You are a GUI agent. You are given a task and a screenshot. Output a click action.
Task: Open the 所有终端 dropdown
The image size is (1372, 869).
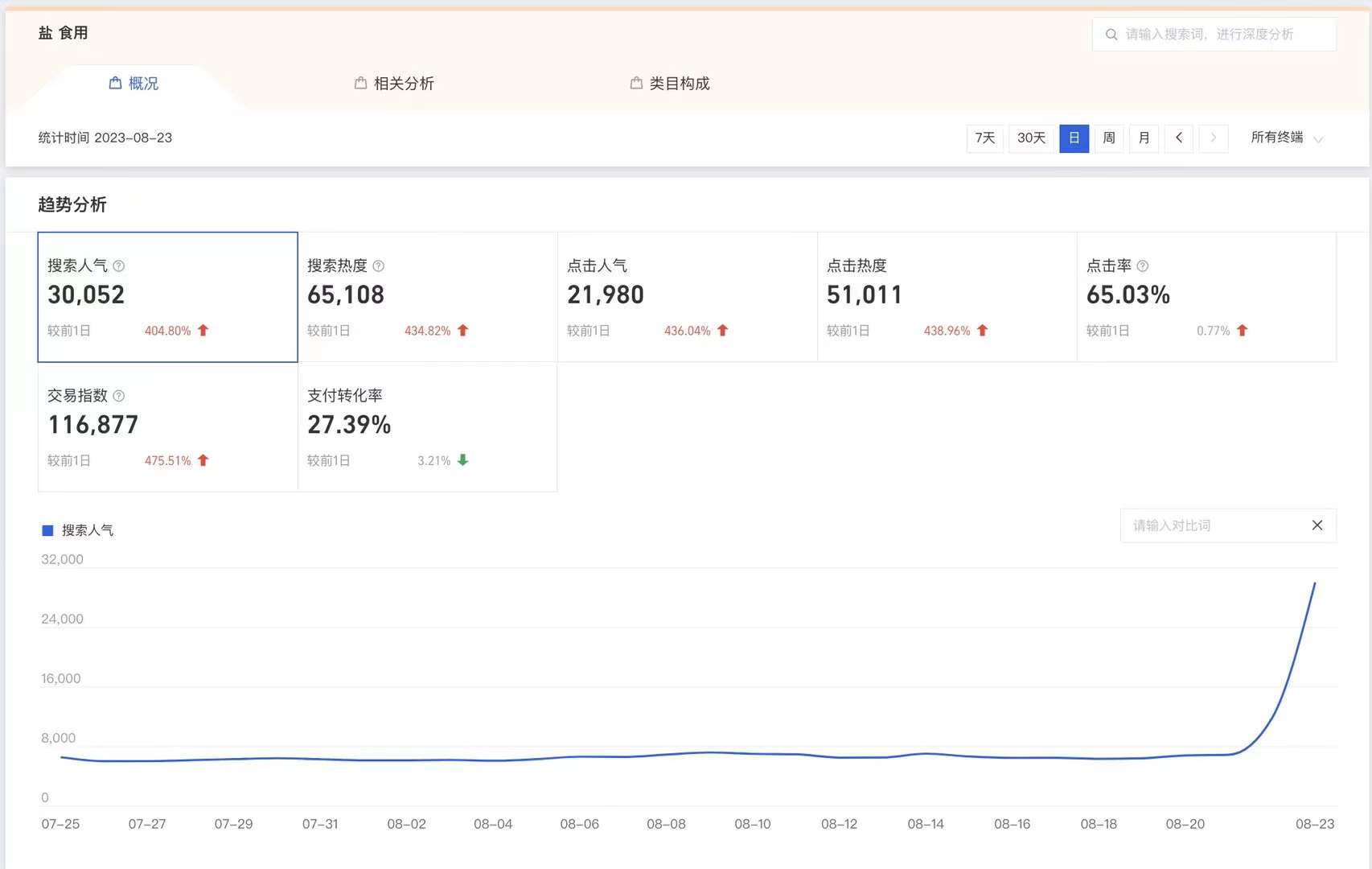coord(1287,138)
